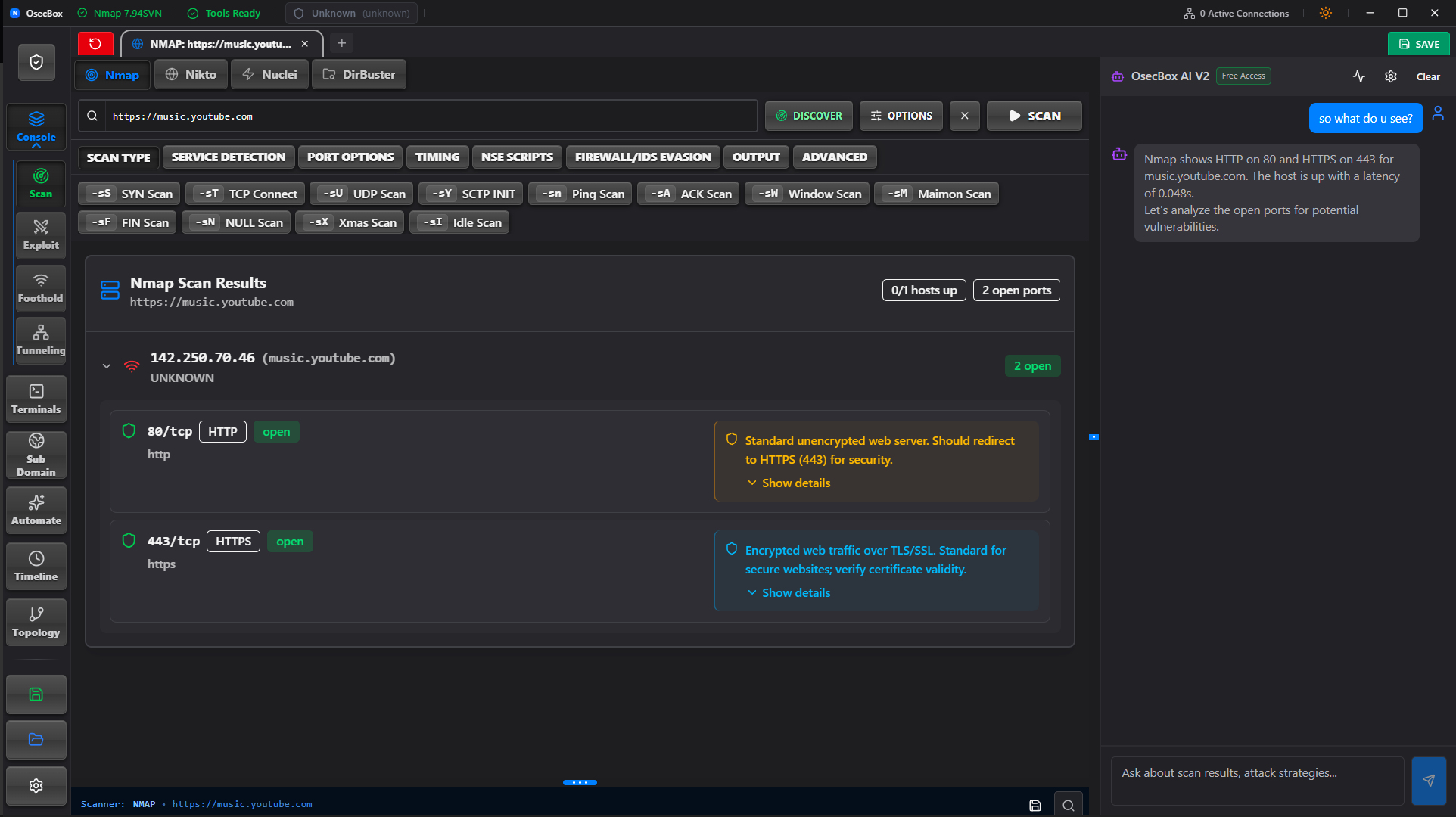Click the status bar search icon
The image size is (1456, 817).
1069,806
